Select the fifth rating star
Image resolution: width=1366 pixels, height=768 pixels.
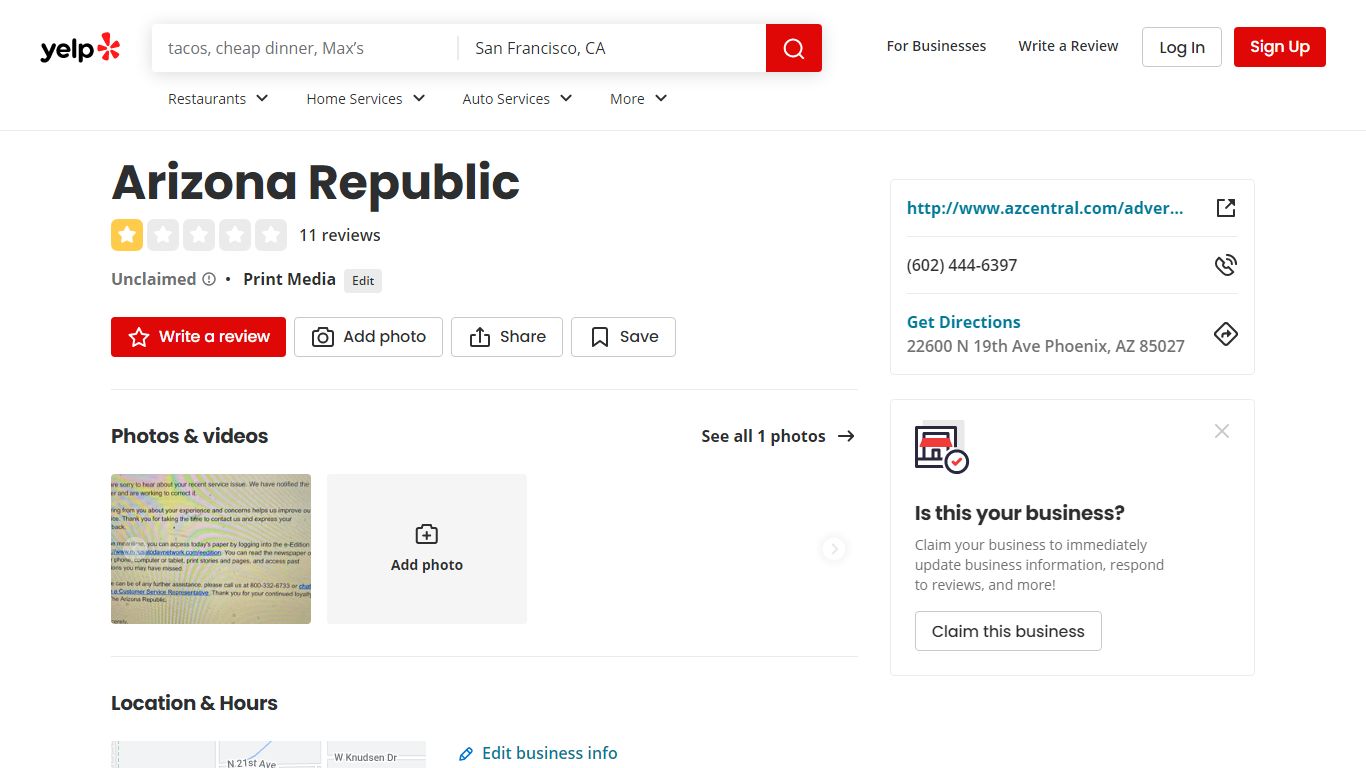click(271, 235)
